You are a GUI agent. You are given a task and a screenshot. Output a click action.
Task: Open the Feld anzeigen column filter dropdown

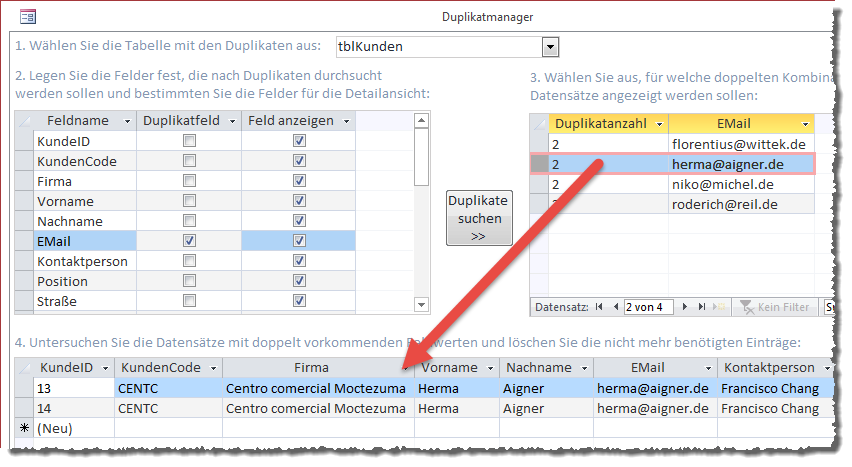pyautogui.click(x=346, y=121)
